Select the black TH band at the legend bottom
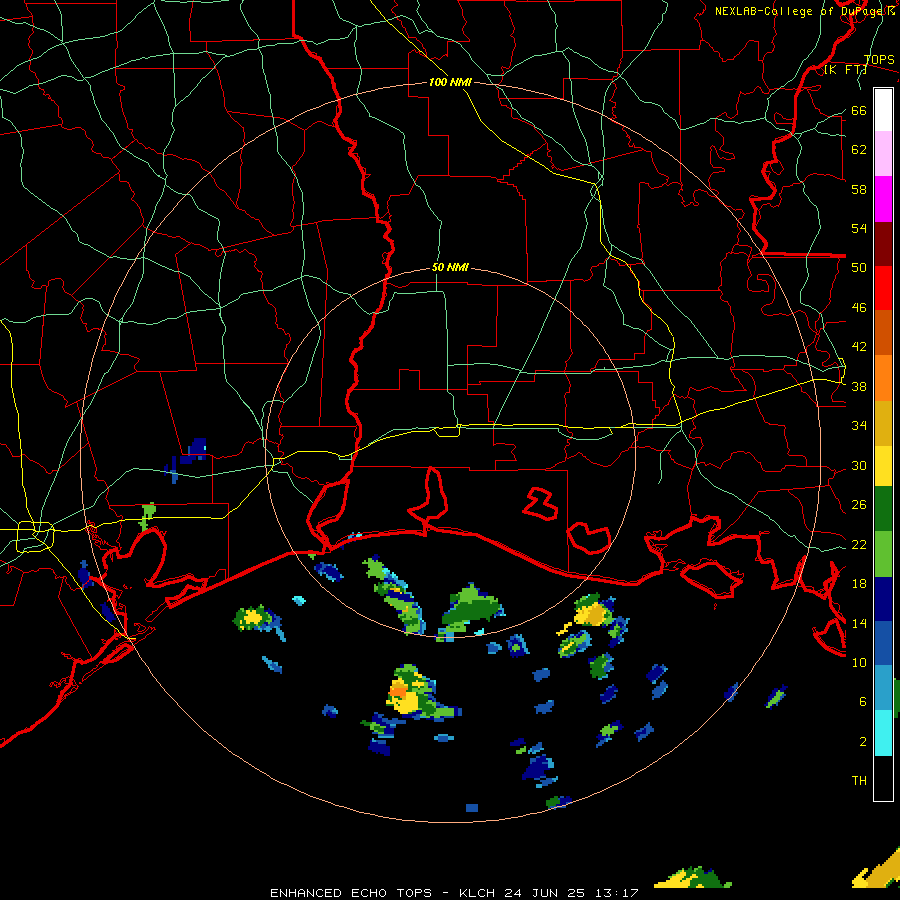Viewport: 900px width, 900px height. tap(883, 778)
